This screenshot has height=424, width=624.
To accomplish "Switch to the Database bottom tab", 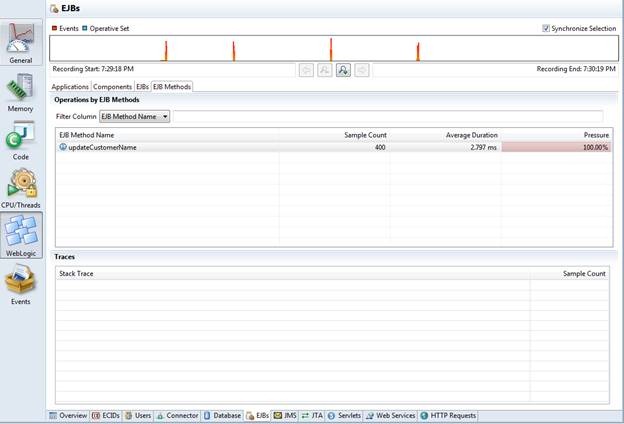I will [222, 415].
